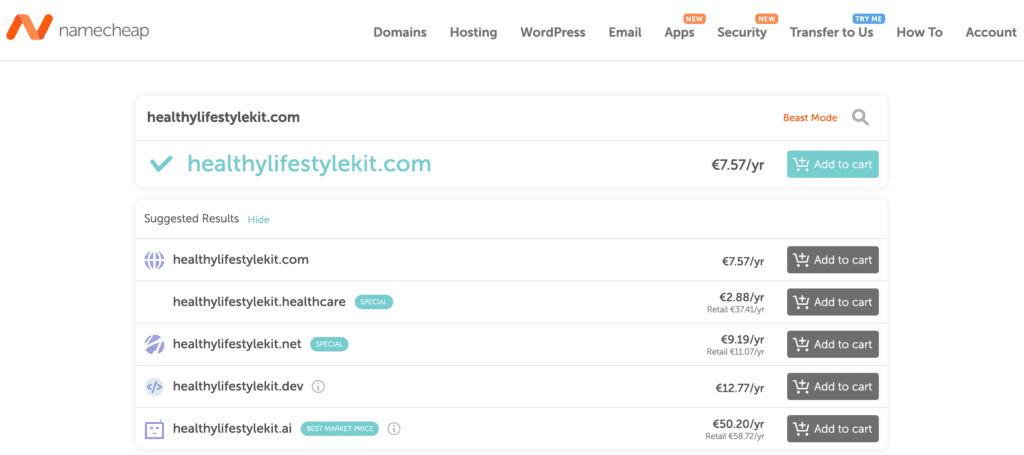
Task: Click the large teal healthylifestylekit.com result name
Action: pos(310,164)
